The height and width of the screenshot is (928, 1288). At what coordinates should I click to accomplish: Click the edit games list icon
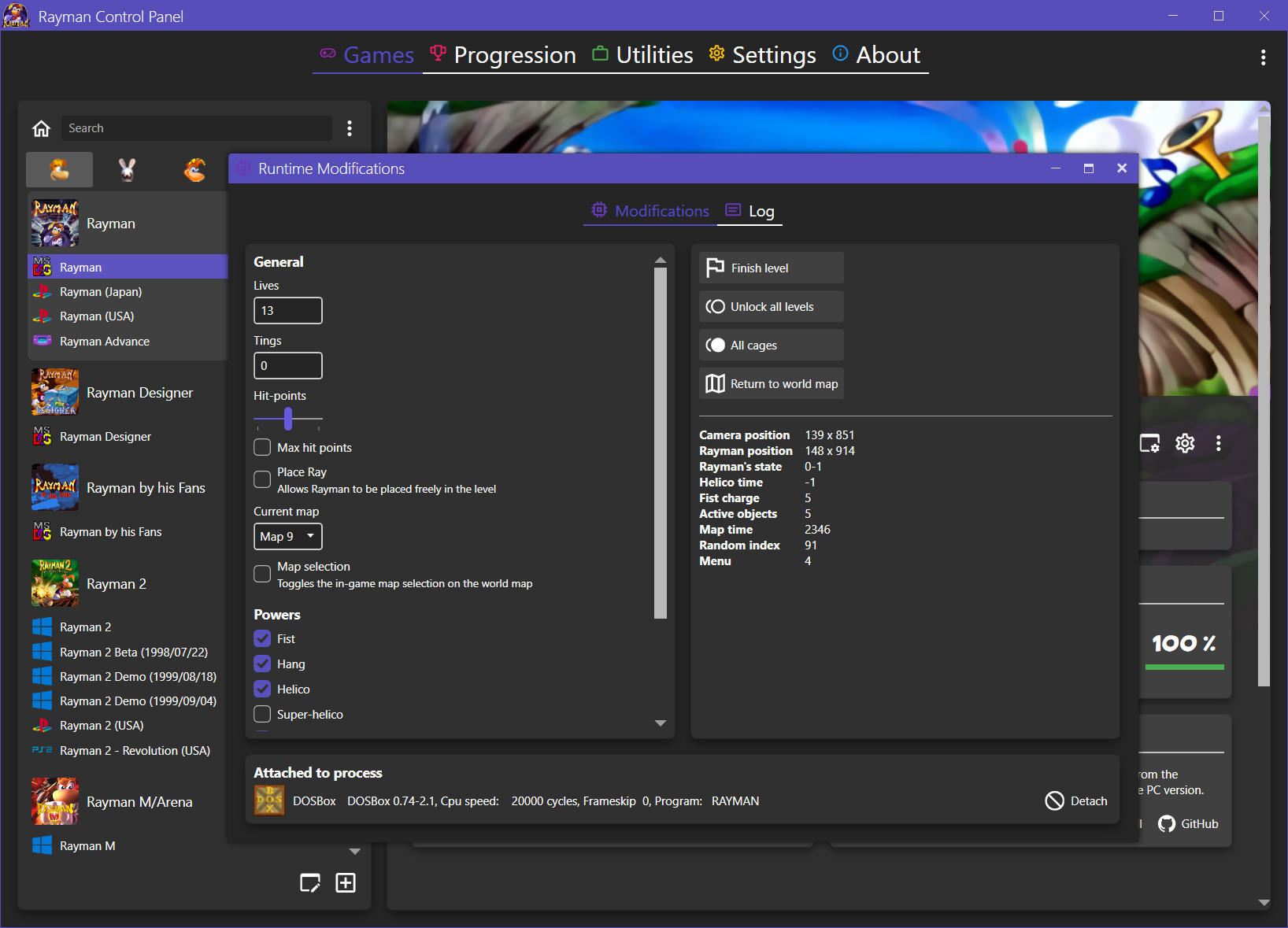click(310, 882)
